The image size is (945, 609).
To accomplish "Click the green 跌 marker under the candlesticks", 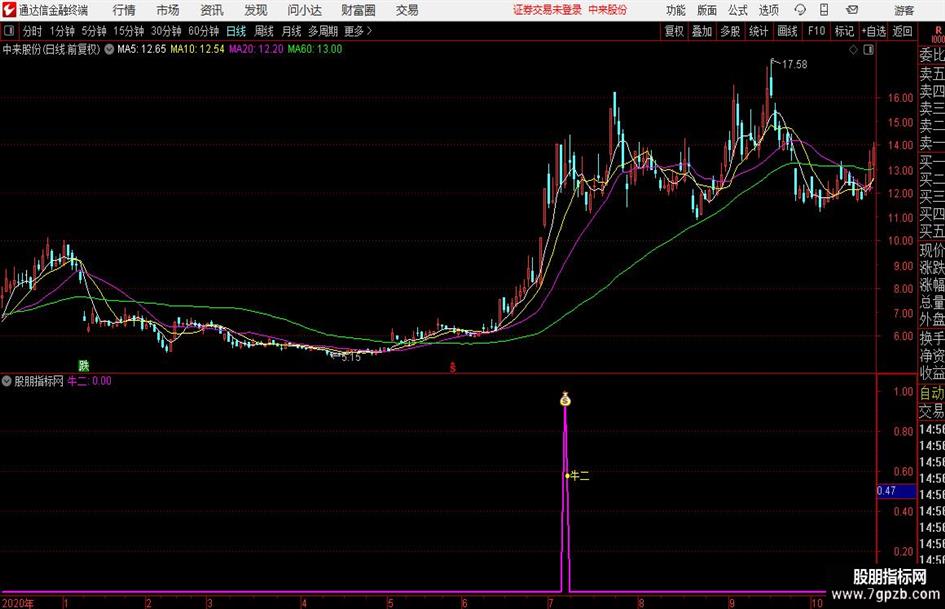I will pos(84,365).
